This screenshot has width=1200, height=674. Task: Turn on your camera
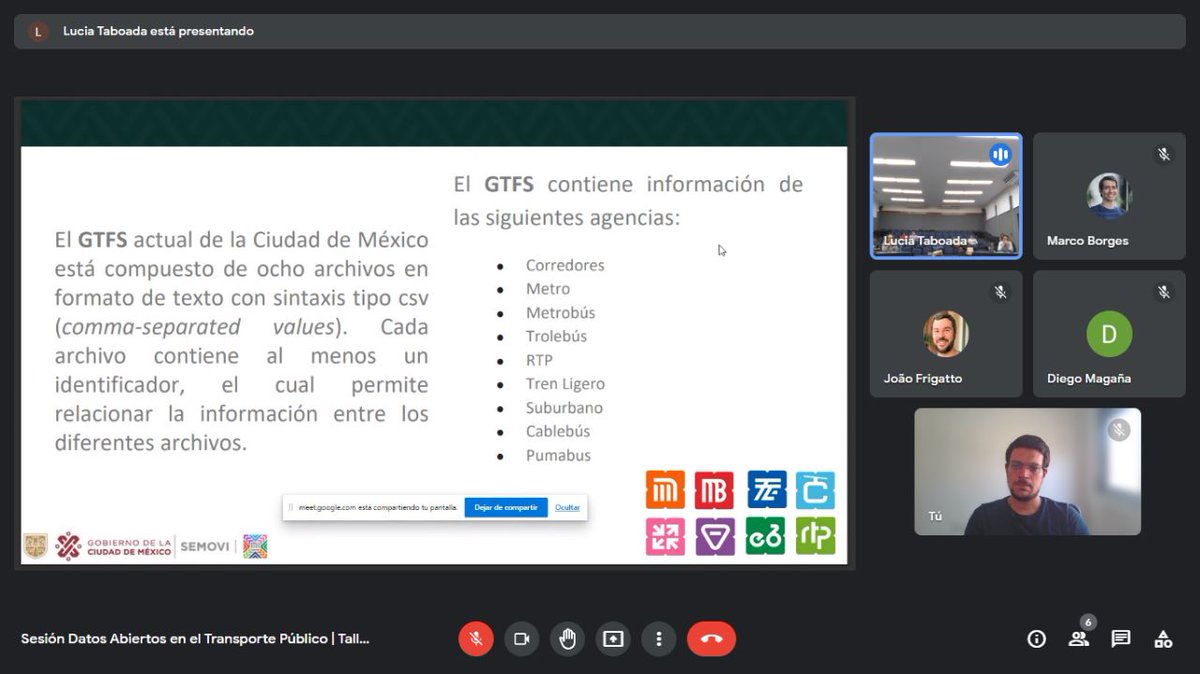521,639
